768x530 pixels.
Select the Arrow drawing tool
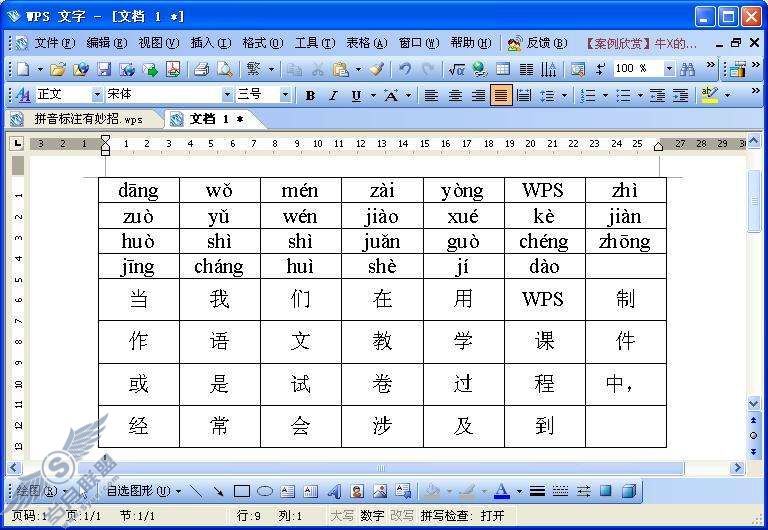pyautogui.click(x=218, y=491)
